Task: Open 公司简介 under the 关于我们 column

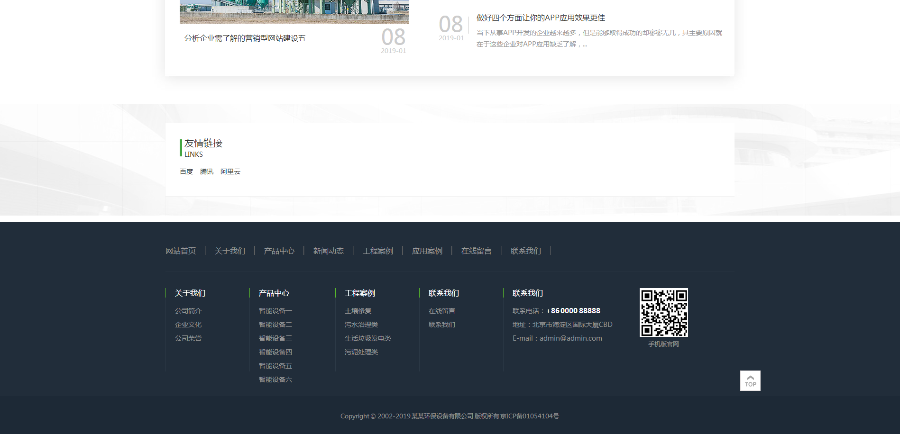Action: 188,311
